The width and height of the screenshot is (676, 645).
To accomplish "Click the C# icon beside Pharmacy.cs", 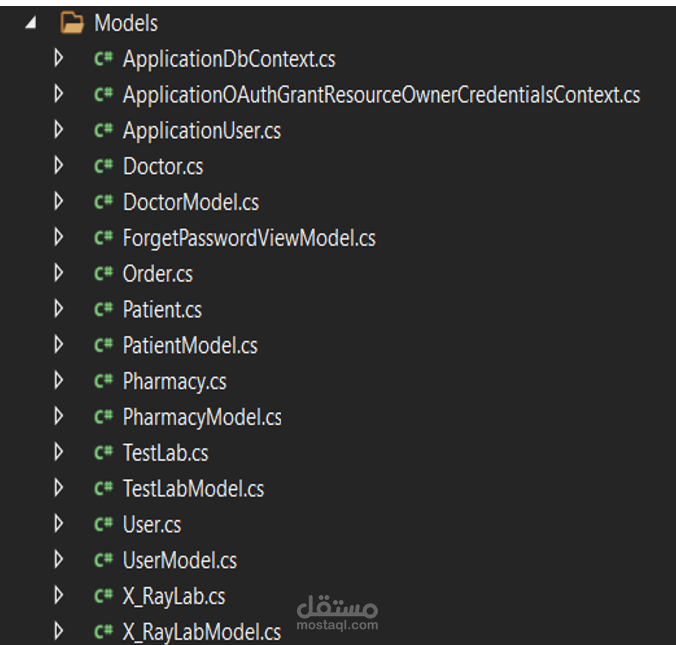I will point(102,381).
